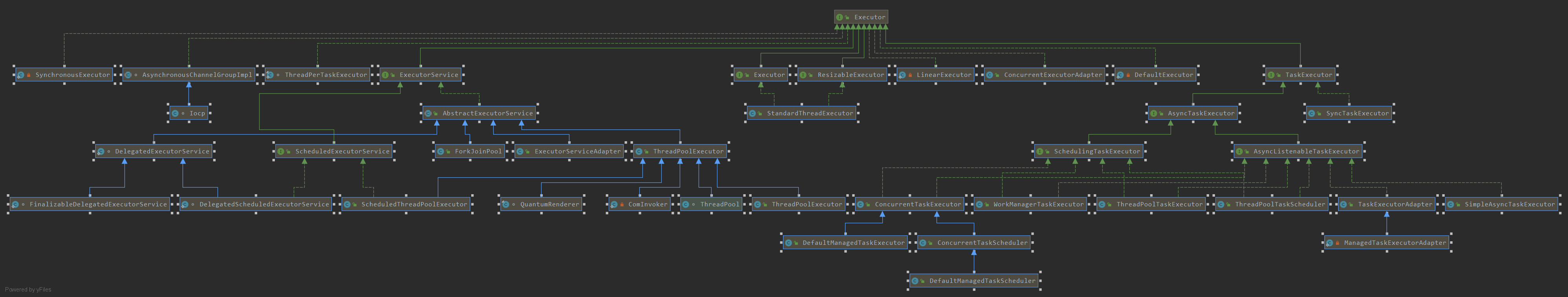Click the interface icon on the AsyncTaskExecutor node
This screenshot has width=1568, height=297.
1153,113
